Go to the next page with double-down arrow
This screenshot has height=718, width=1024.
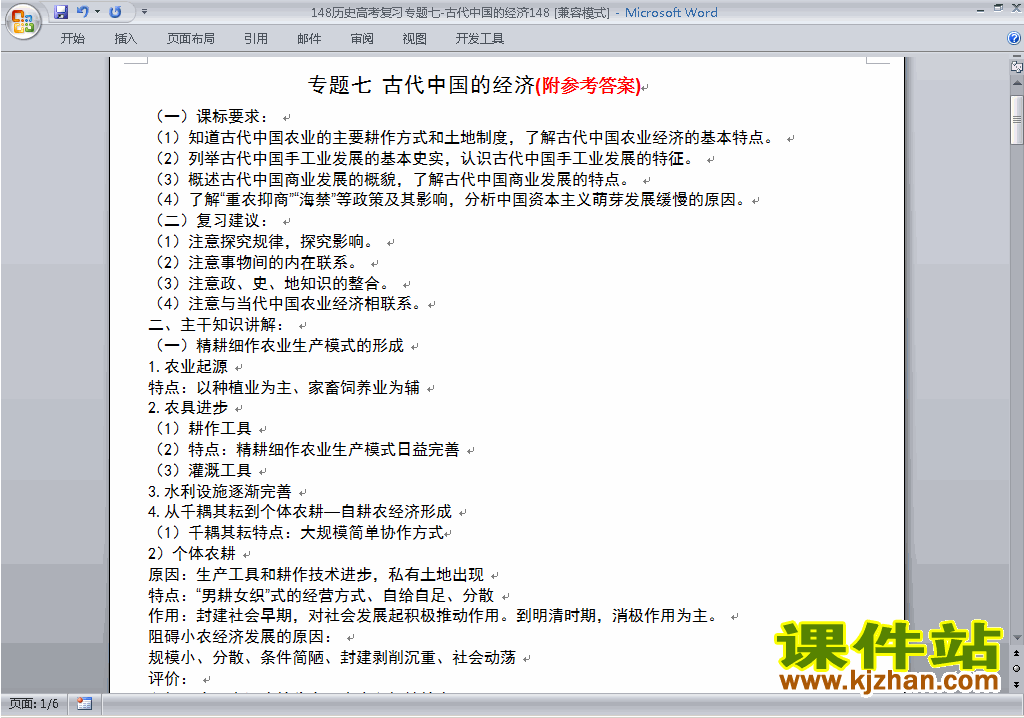[x=1016, y=684]
